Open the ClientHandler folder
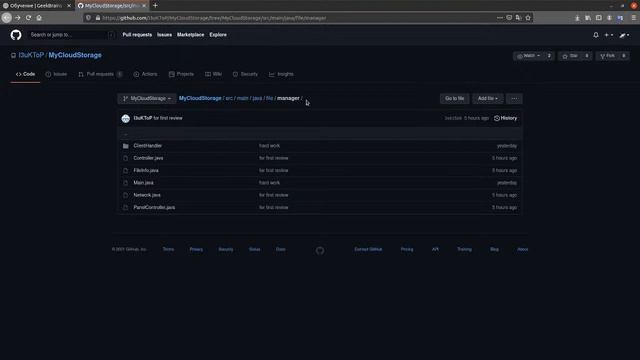The width and height of the screenshot is (640, 360). coord(147,146)
